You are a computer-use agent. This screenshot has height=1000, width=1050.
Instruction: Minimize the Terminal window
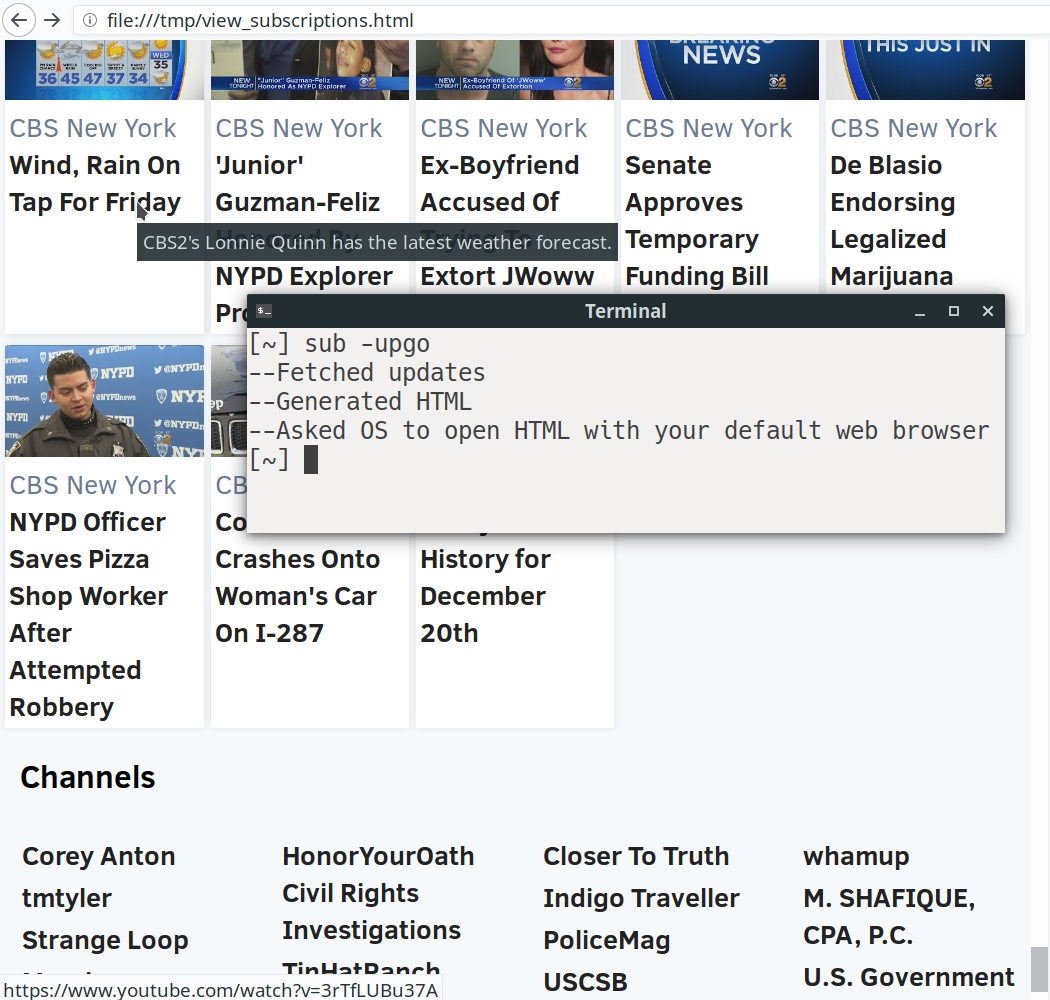point(920,311)
